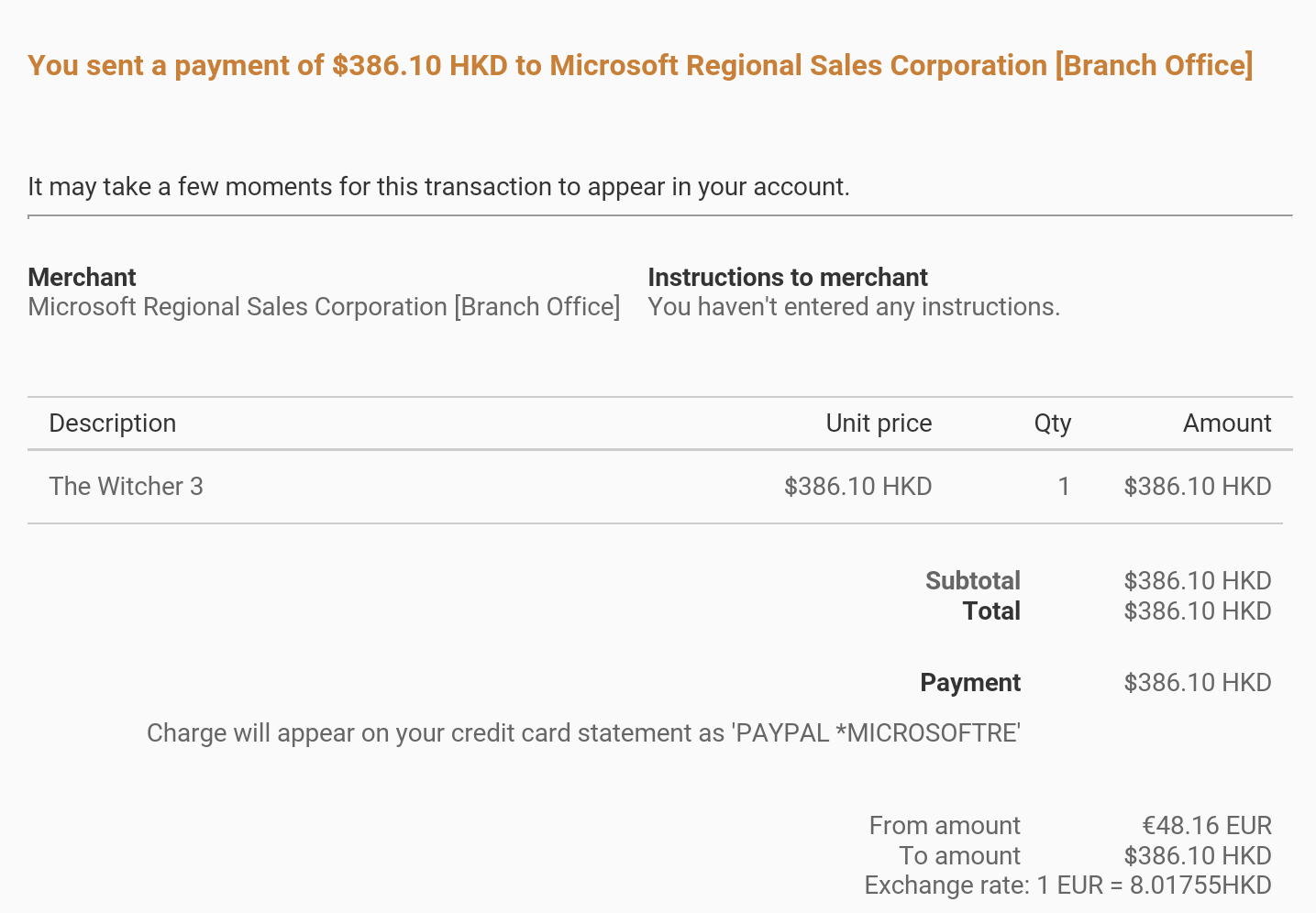Click the From amount €48.16 EUR value
This screenshot has height=913, width=1316.
pyautogui.click(x=1207, y=826)
